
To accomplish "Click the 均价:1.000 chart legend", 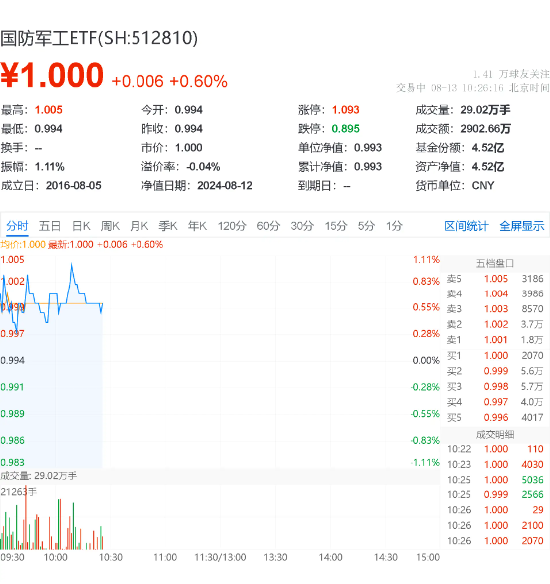I will point(23,245).
